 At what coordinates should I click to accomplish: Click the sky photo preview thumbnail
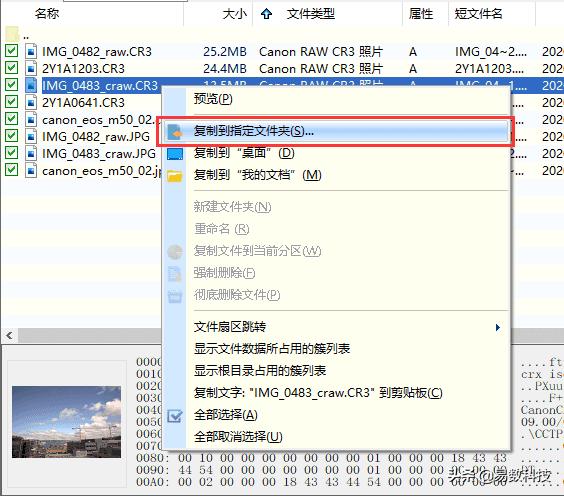(x=67, y=422)
